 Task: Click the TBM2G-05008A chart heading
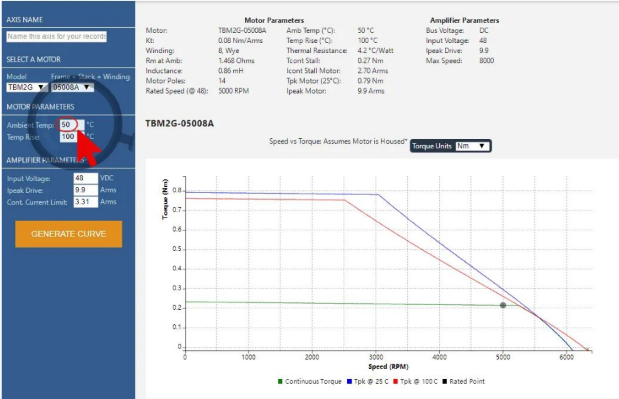pos(180,124)
